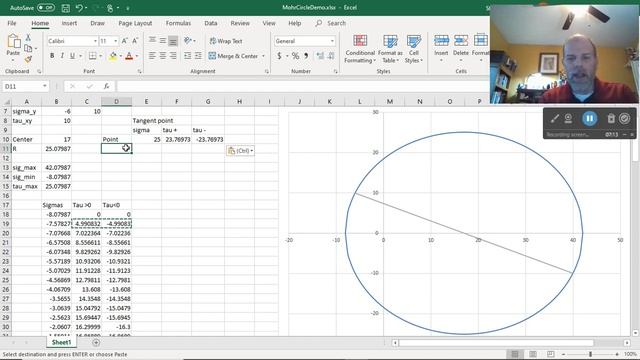Toggle Bold formatting
This screenshot has height=360, width=640.
click(52, 56)
